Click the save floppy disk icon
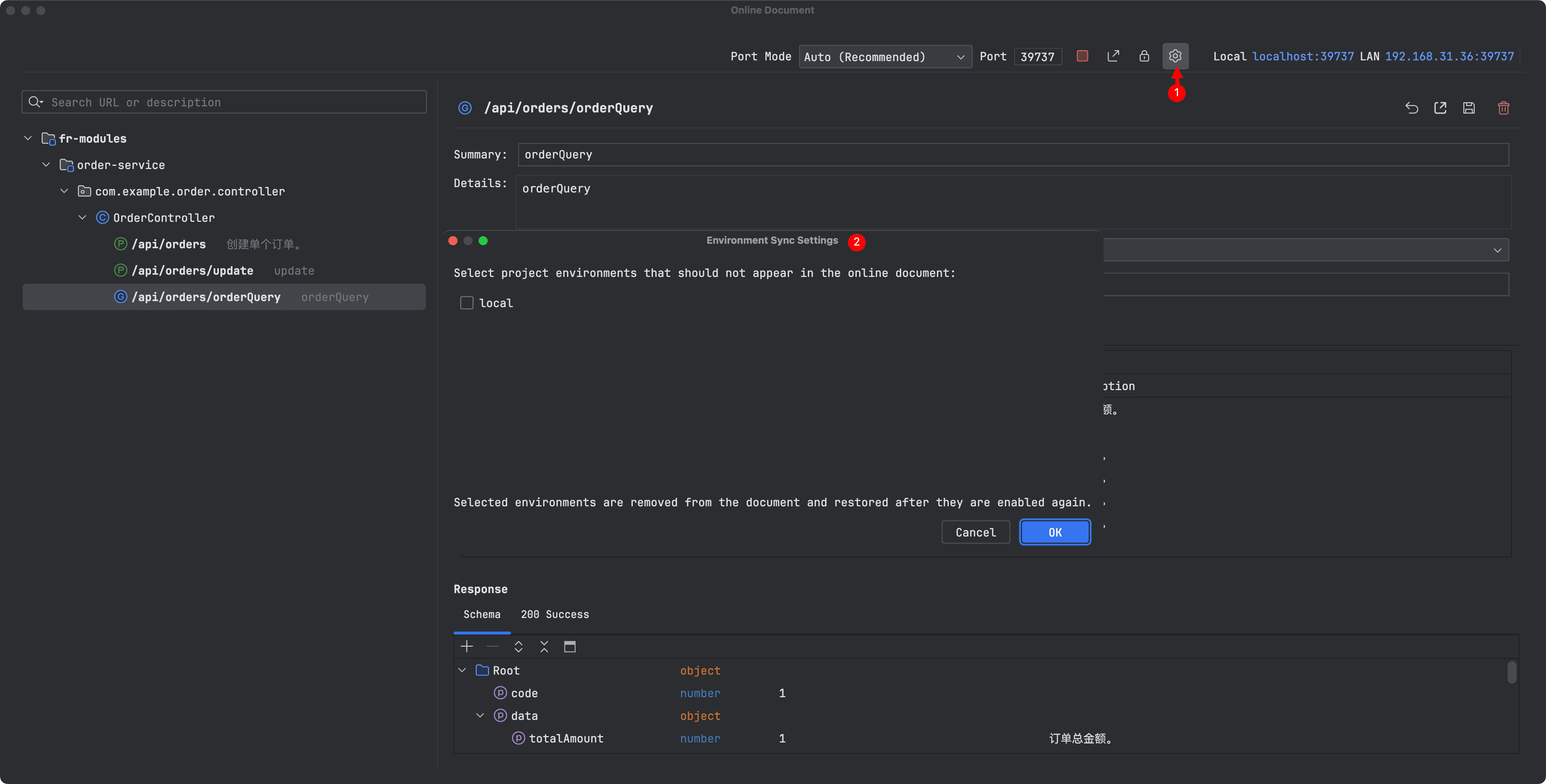Screen dimensions: 1546x784 (1469, 108)
